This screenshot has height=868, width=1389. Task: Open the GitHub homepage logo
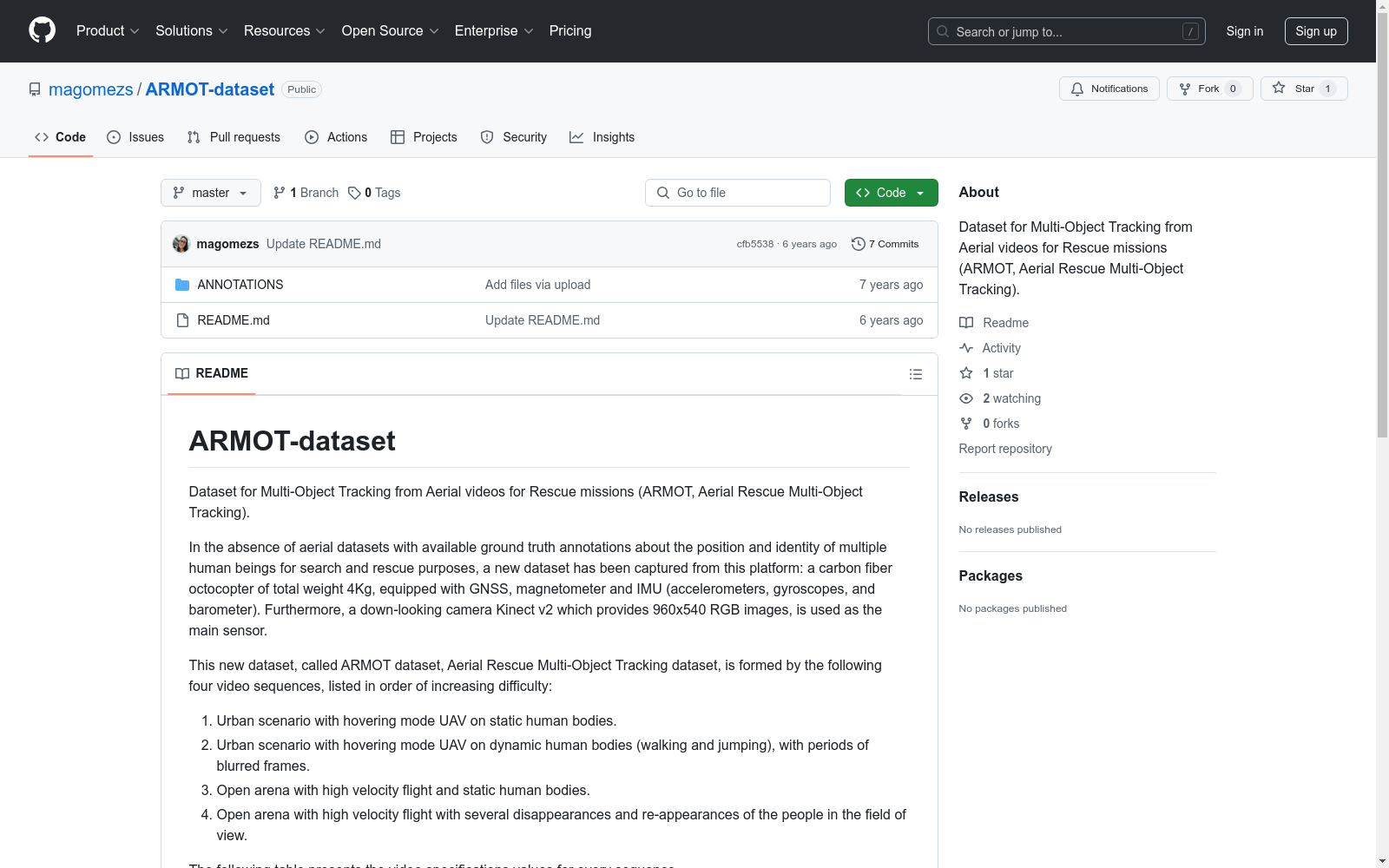[x=42, y=30]
